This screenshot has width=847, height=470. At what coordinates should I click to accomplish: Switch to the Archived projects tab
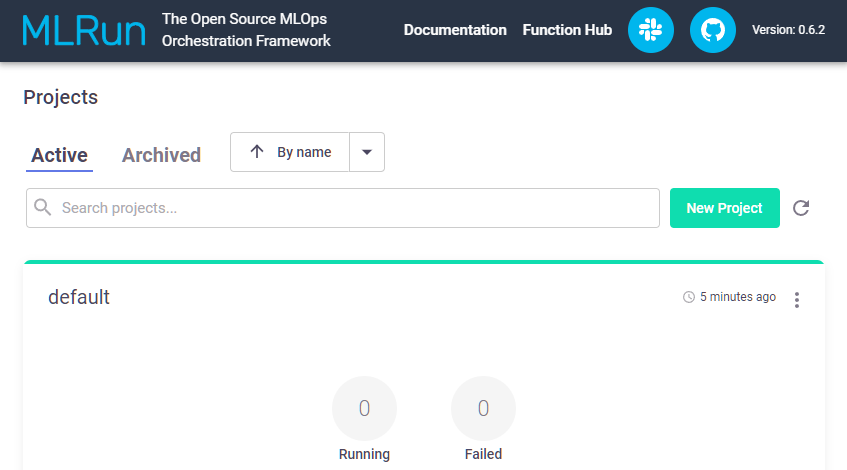coord(161,155)
